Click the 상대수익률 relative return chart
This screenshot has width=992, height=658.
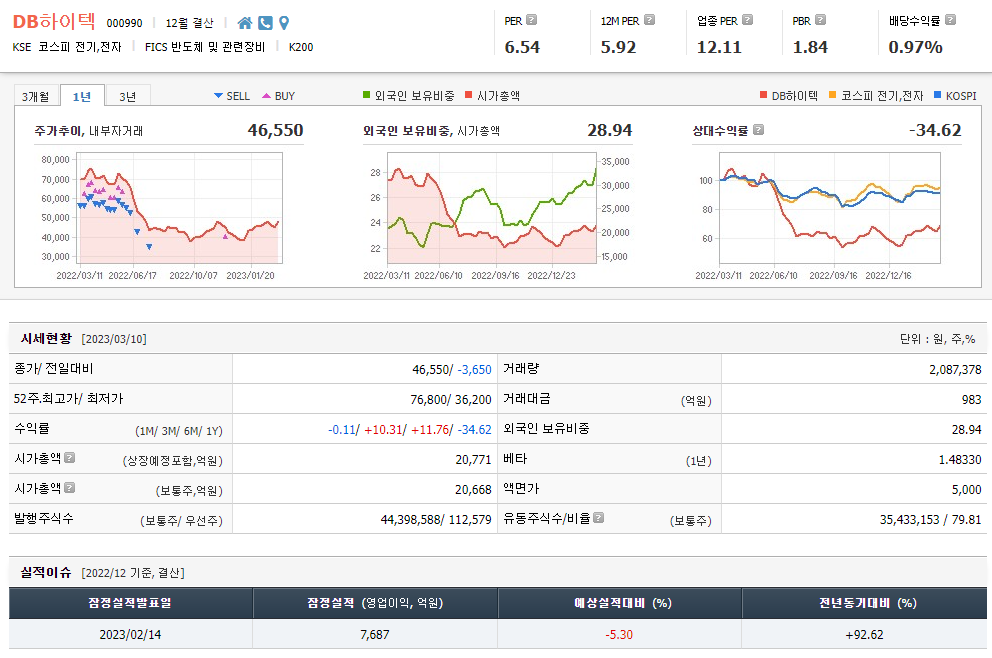tap(830, 208)
